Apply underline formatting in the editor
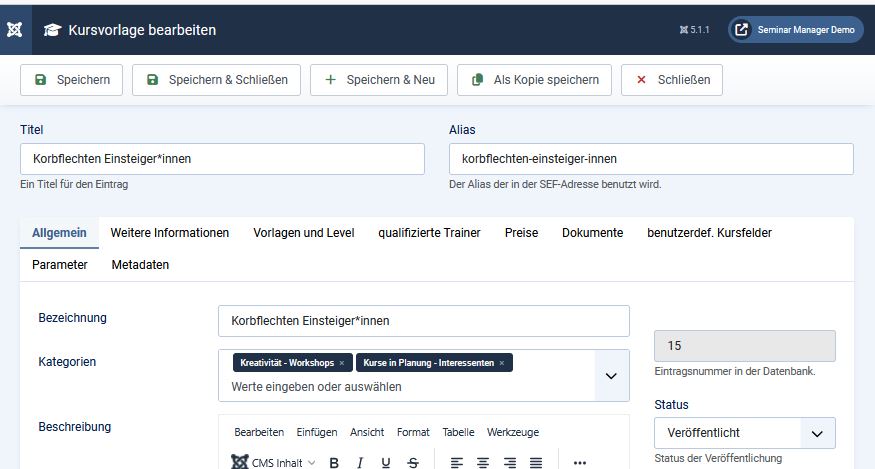Screen dimensions: 875x469 tap(386, 462)
